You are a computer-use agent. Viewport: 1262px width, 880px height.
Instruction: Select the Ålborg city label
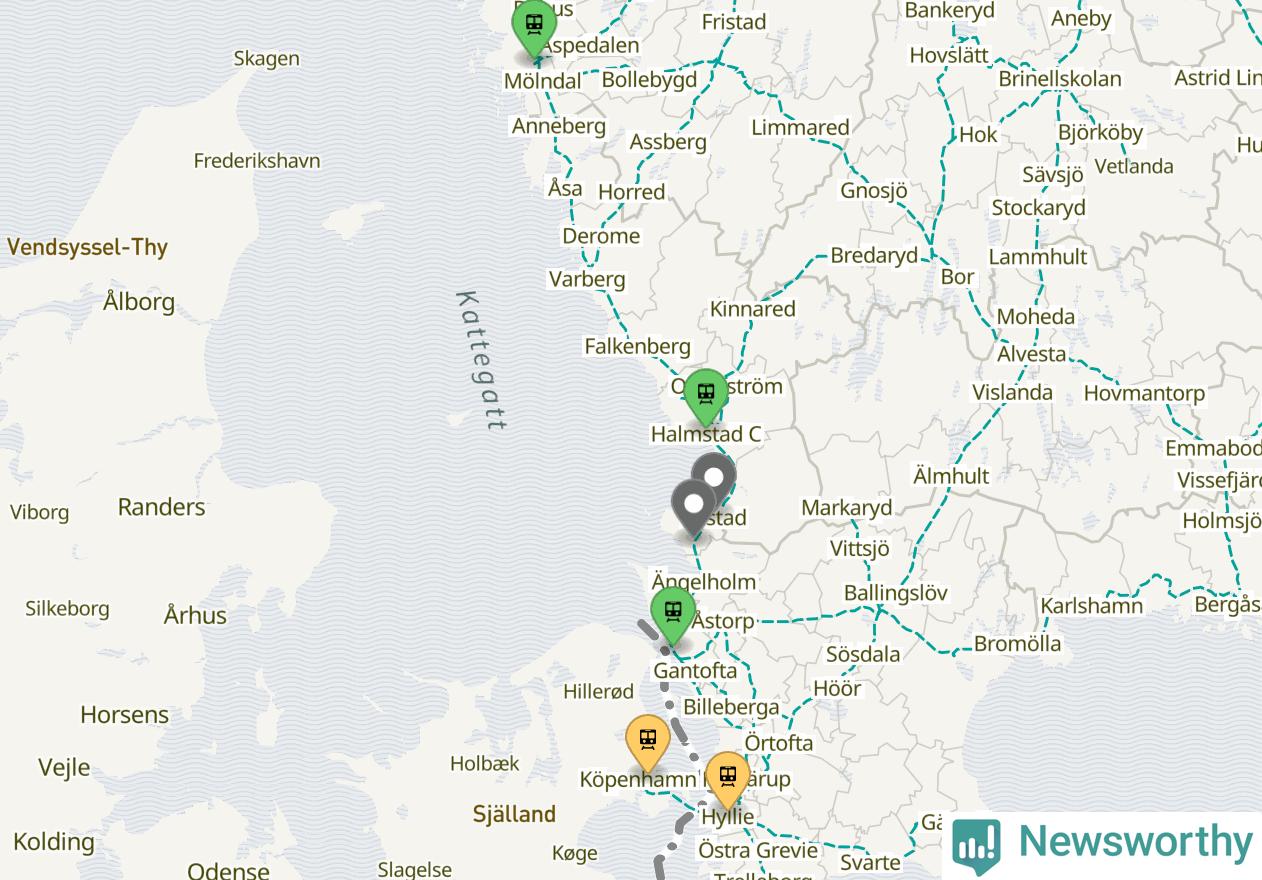139,301
